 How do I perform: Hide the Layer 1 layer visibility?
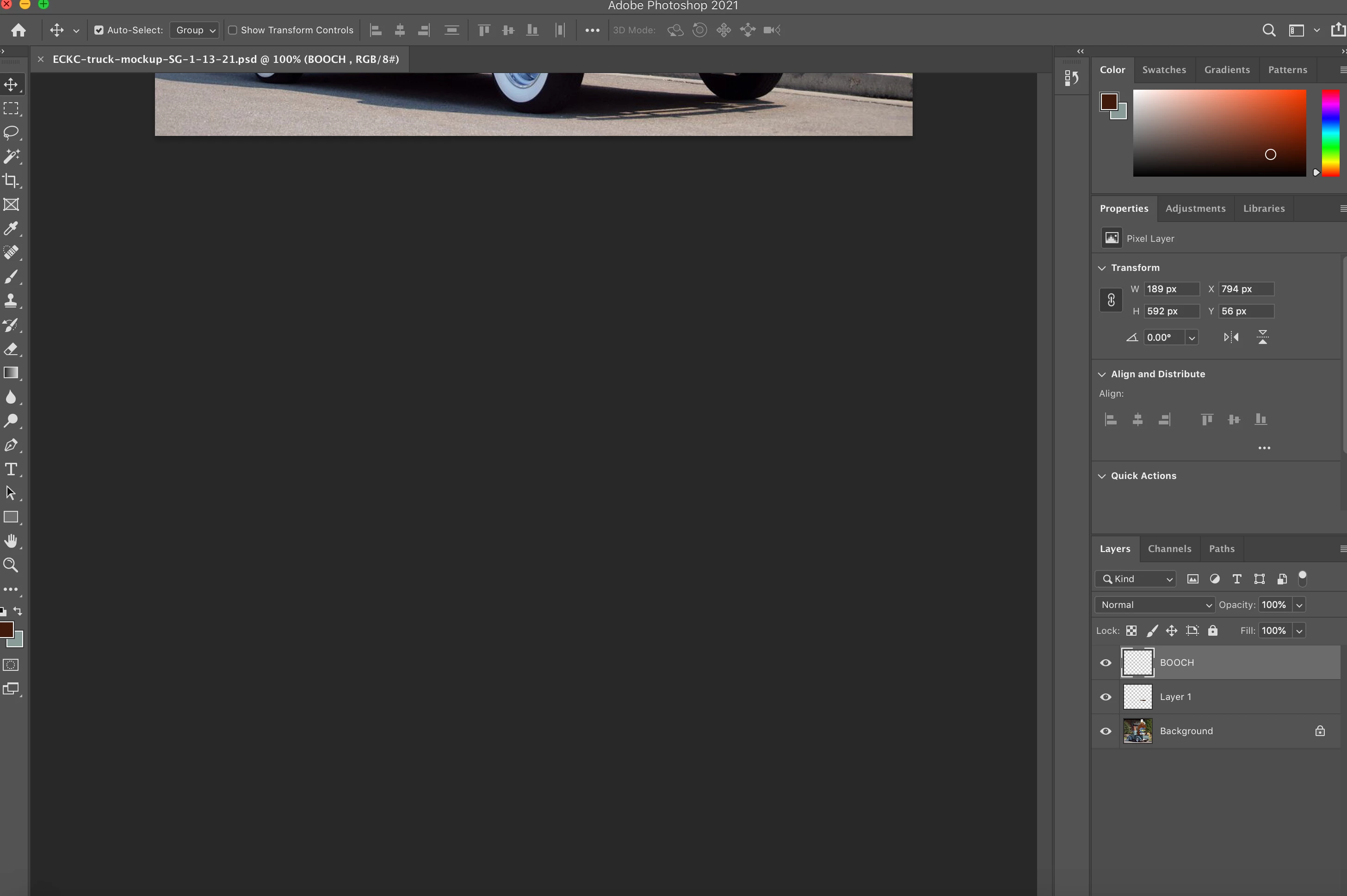pos(1106,697)
